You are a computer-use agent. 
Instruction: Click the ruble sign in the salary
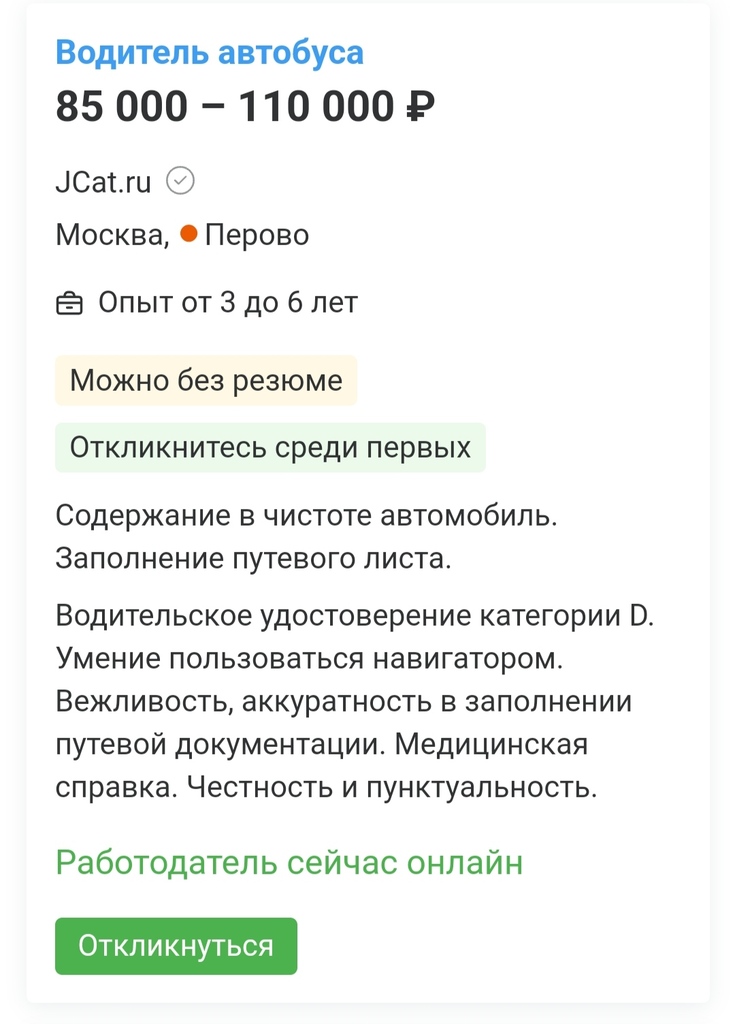tap(420, 108)
